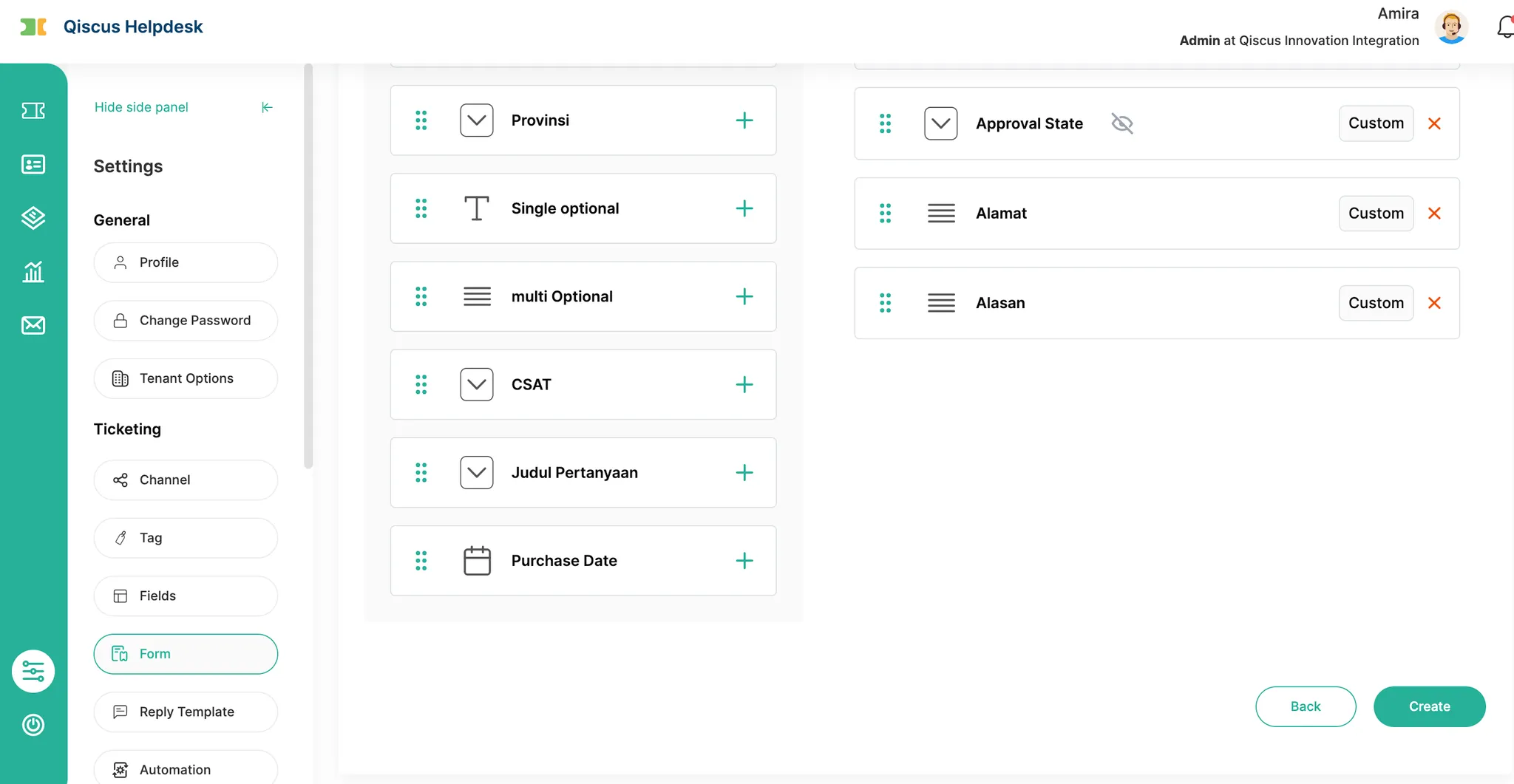Open the mail envelope sidebar icon
Screen dimensions: 1514x784
click(33, 325)
